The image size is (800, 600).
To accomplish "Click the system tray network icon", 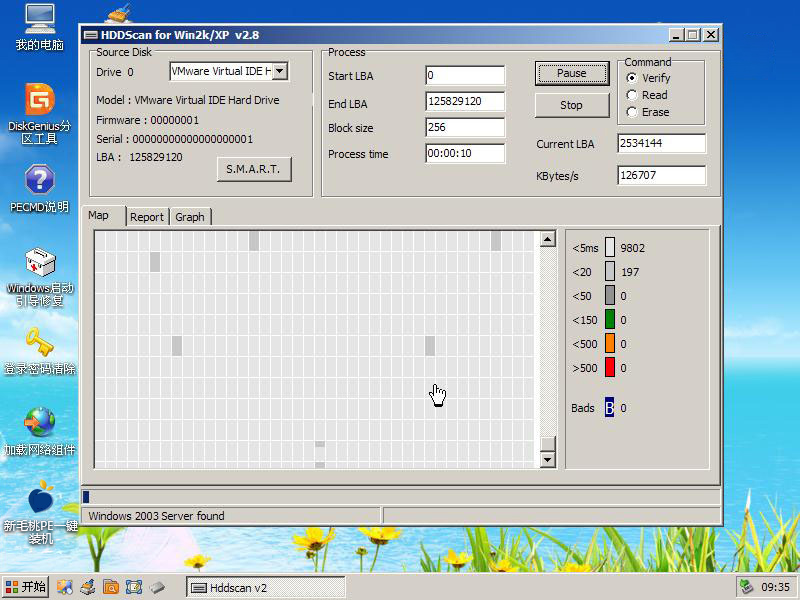I will click(x=746, y=587).
